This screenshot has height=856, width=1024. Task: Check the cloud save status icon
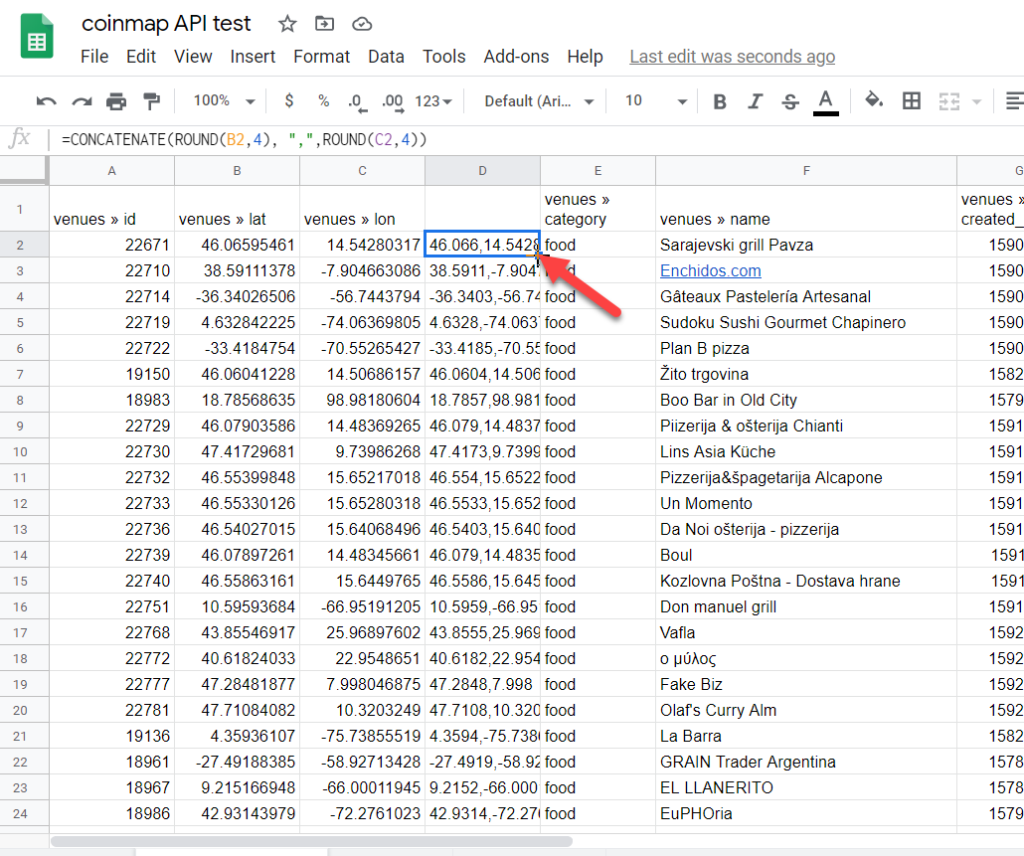(362, 24)
